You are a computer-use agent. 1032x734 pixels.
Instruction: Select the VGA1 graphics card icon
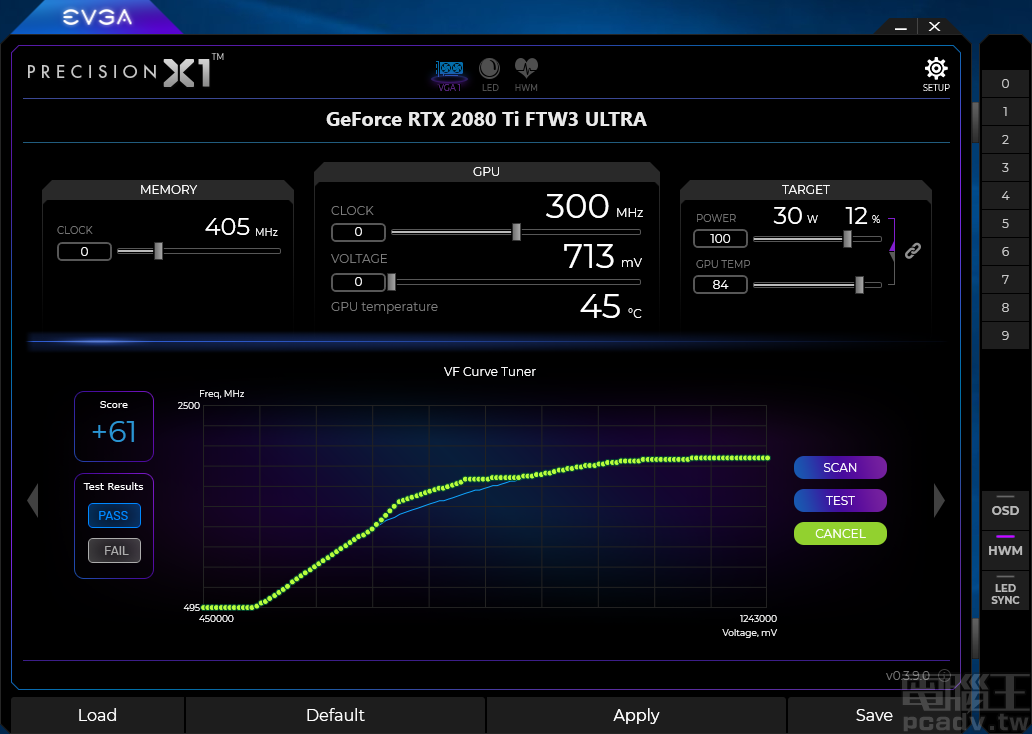point(450,74)
